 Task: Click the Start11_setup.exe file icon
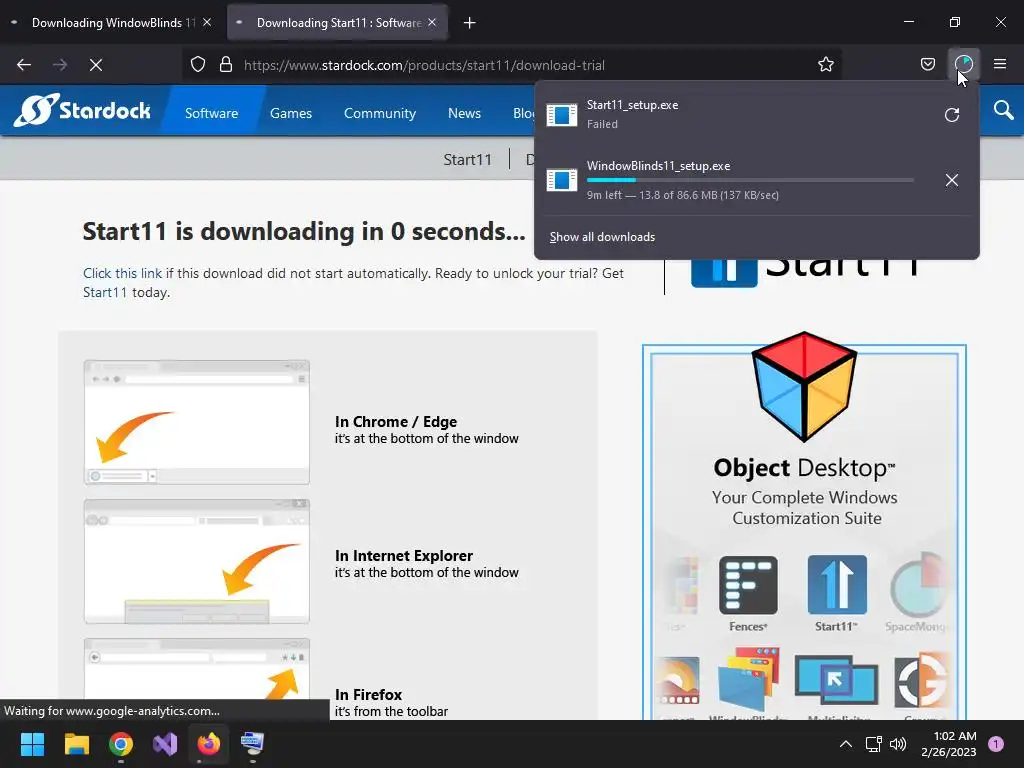(x=562, y=115)
